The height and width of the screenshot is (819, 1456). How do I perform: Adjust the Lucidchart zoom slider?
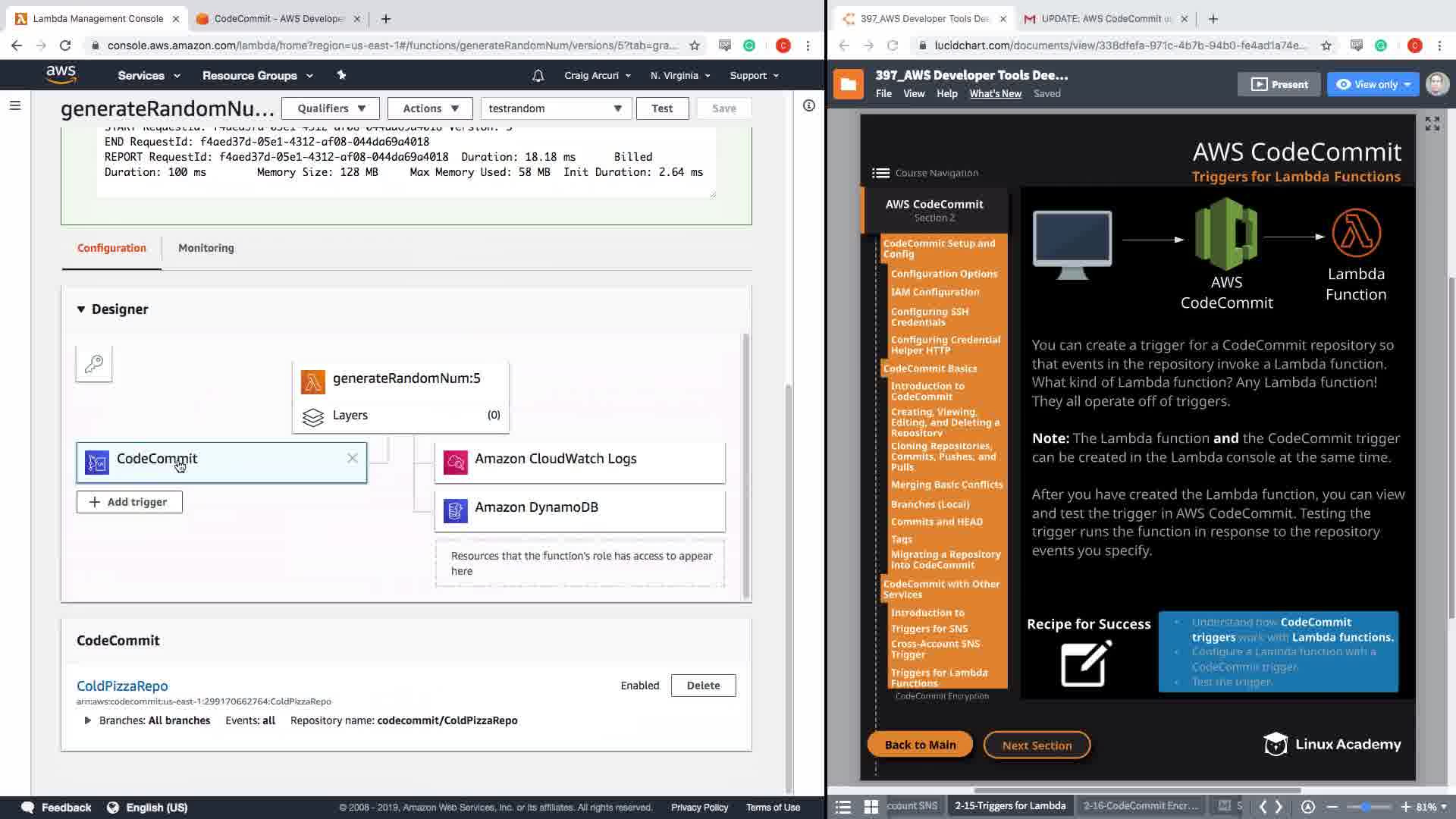pos(1367,807)
